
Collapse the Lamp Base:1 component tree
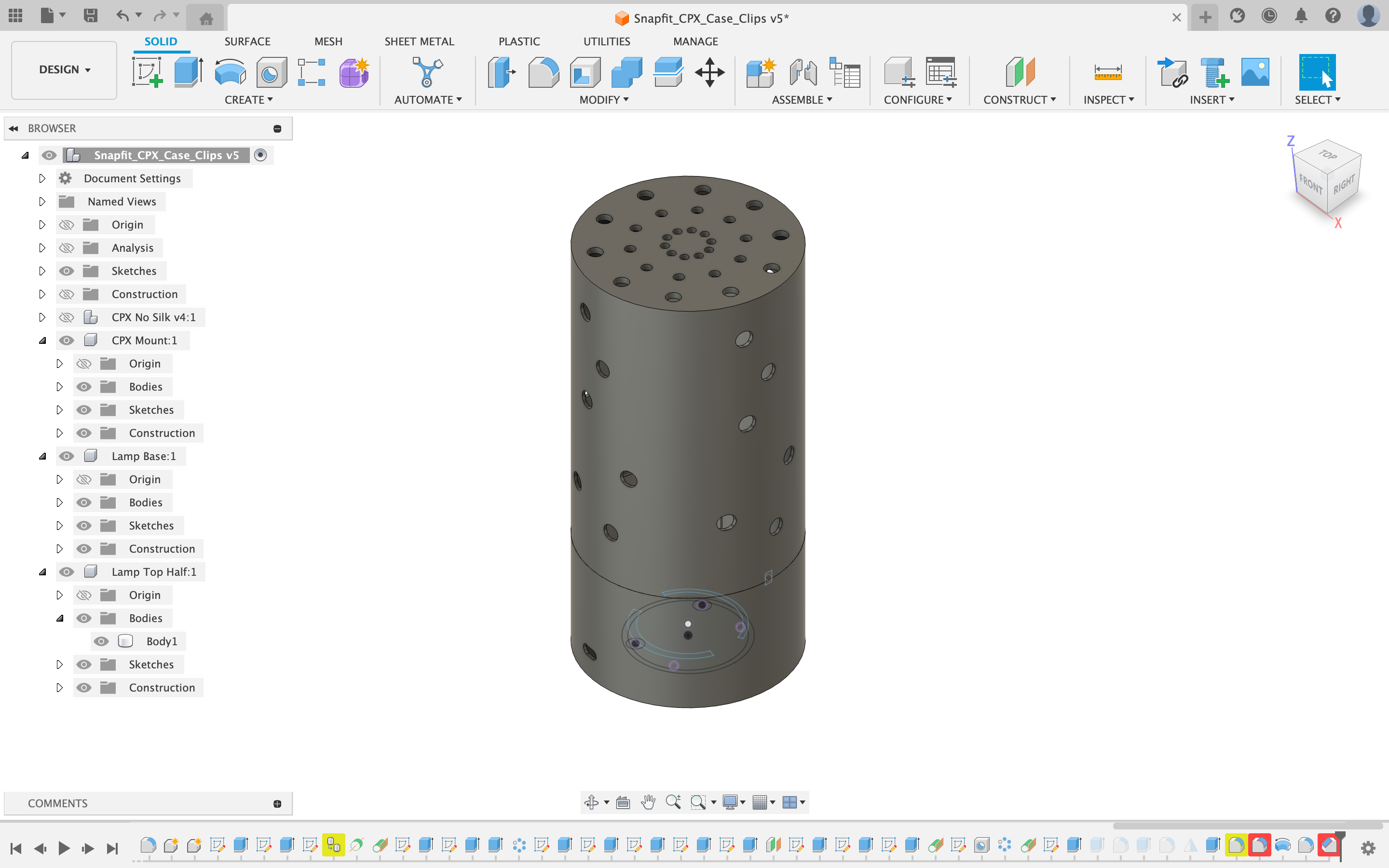pos(42,456)
